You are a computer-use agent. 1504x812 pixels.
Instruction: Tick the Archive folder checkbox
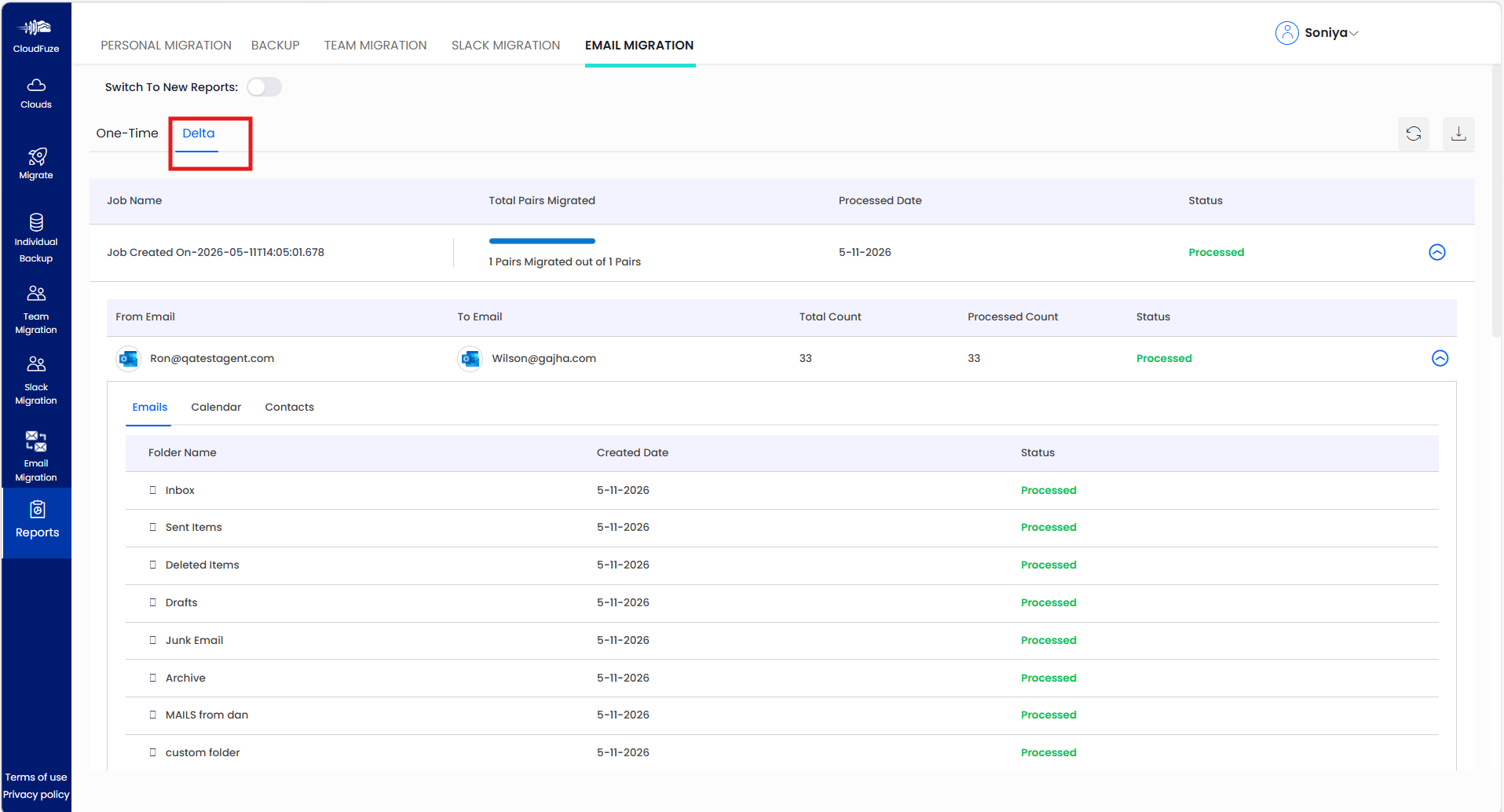click(x=153, y=678)
